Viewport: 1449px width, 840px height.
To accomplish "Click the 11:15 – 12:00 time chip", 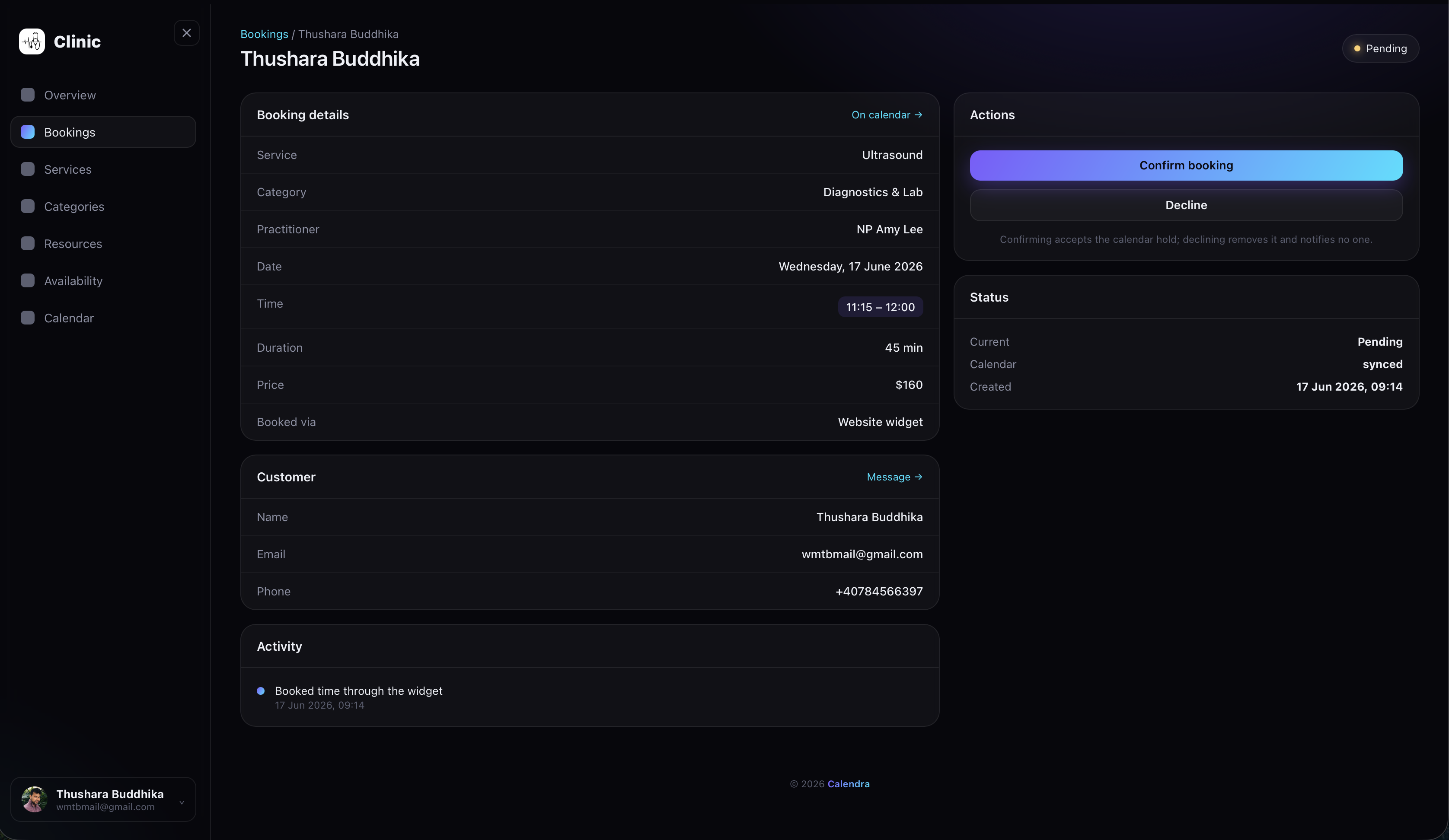I will tap(880, 307).
